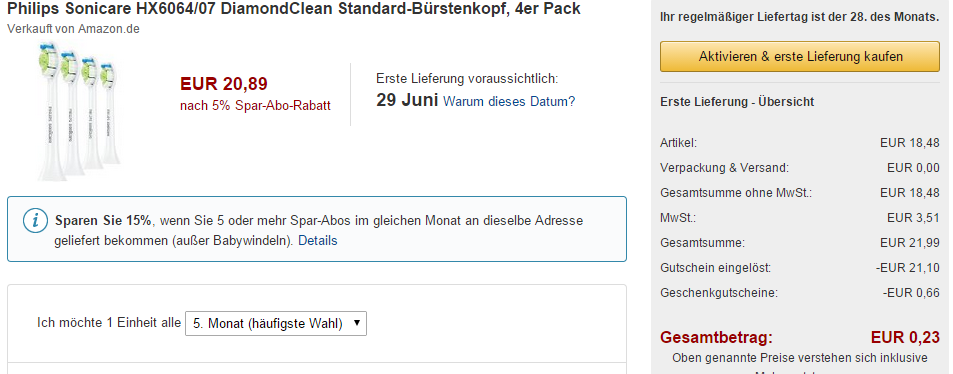Open the 'Warum dieses Datum?' link
953x374 pixels.
coord(509,101)
